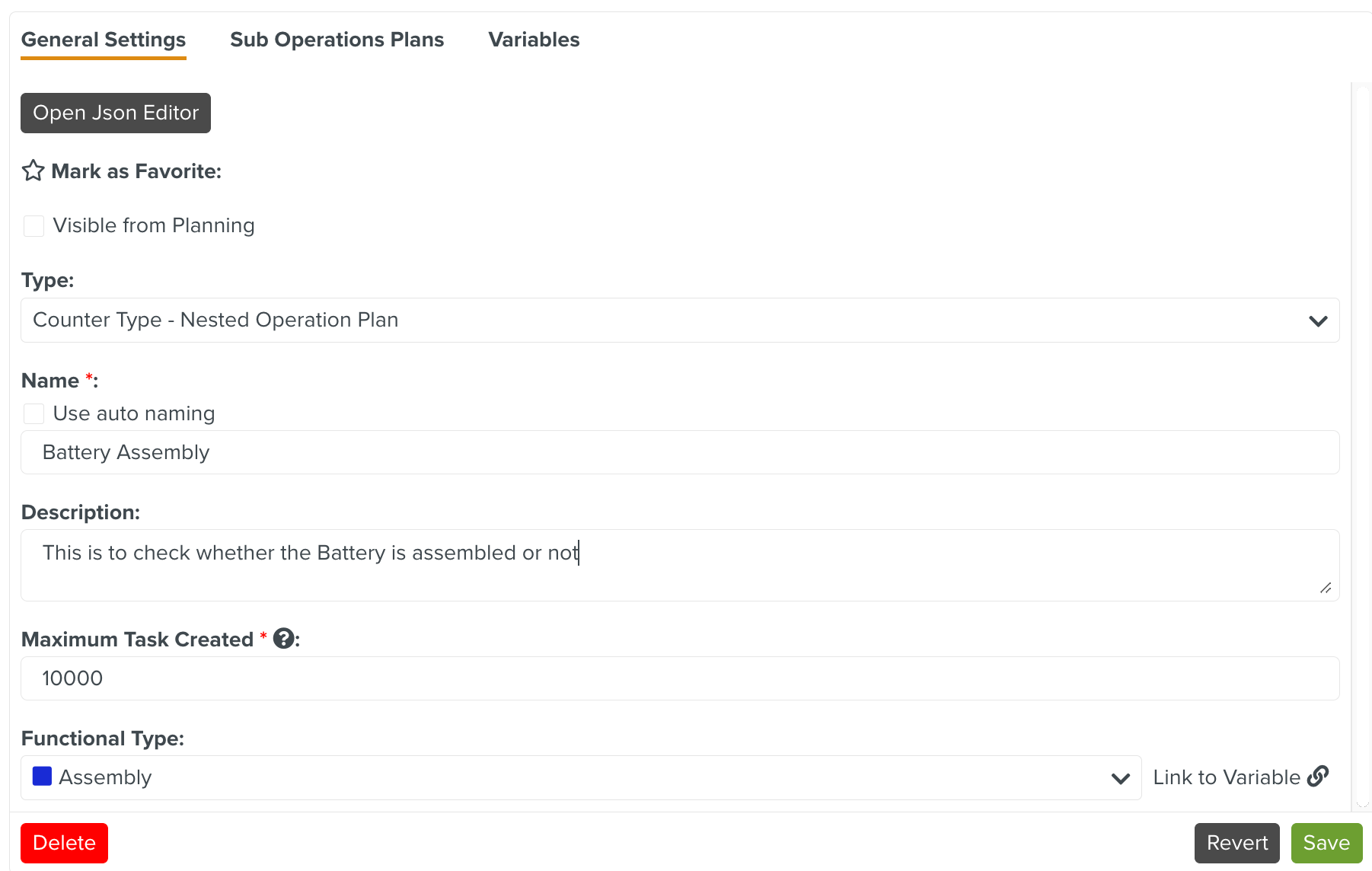Toggle the Use auto naming checkbox
The image size is (1372, 871).
[34, 413]
